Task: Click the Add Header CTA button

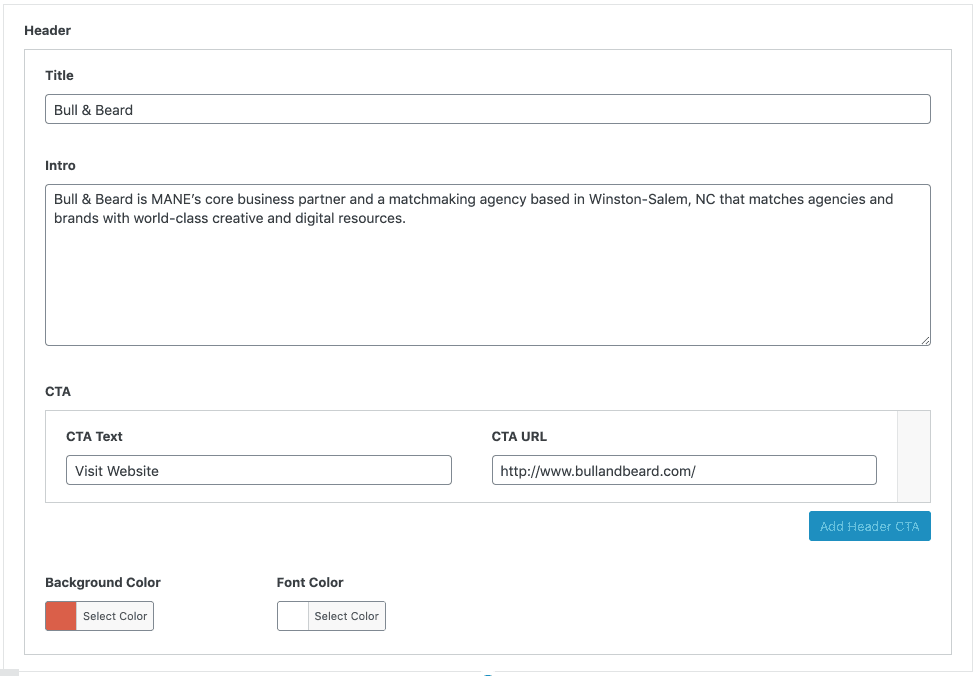Action: [870, 526]
